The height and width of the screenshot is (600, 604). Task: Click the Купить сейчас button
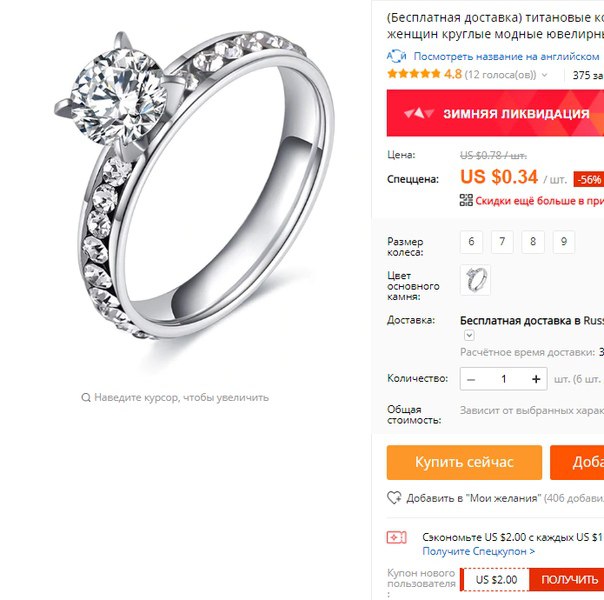(464, 462)
